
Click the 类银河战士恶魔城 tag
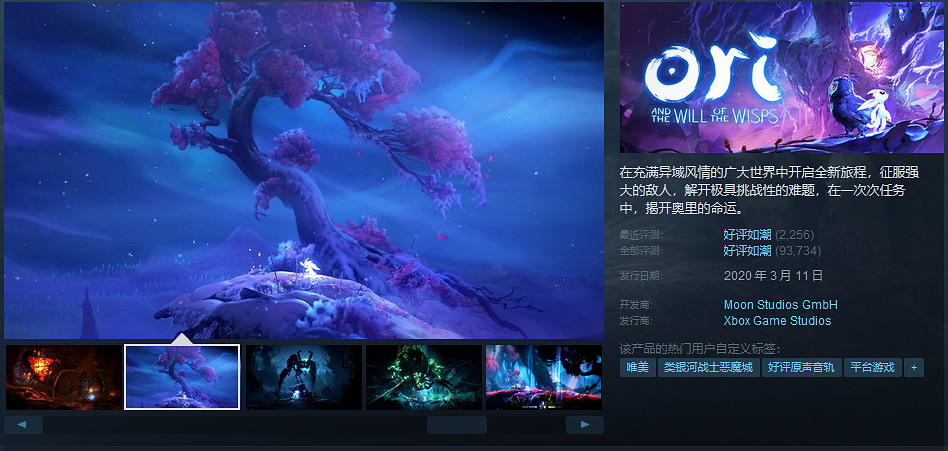(708, 368)
